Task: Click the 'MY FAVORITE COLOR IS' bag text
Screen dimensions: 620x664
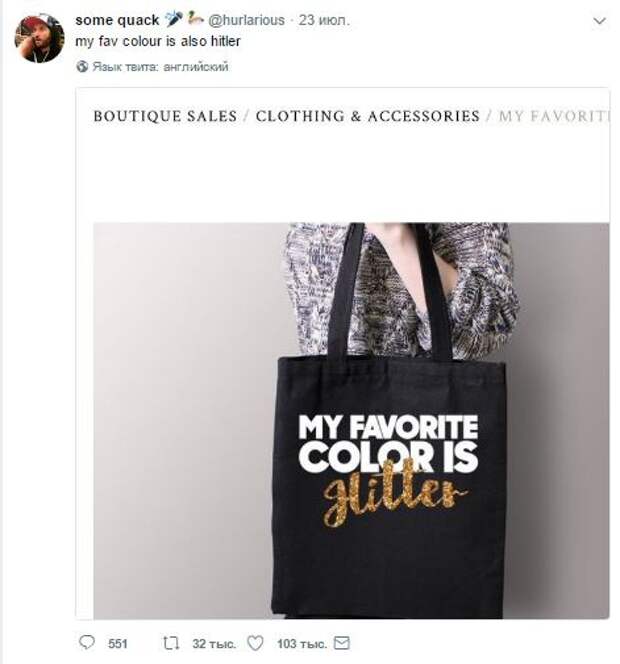Action: pos(388,442)
